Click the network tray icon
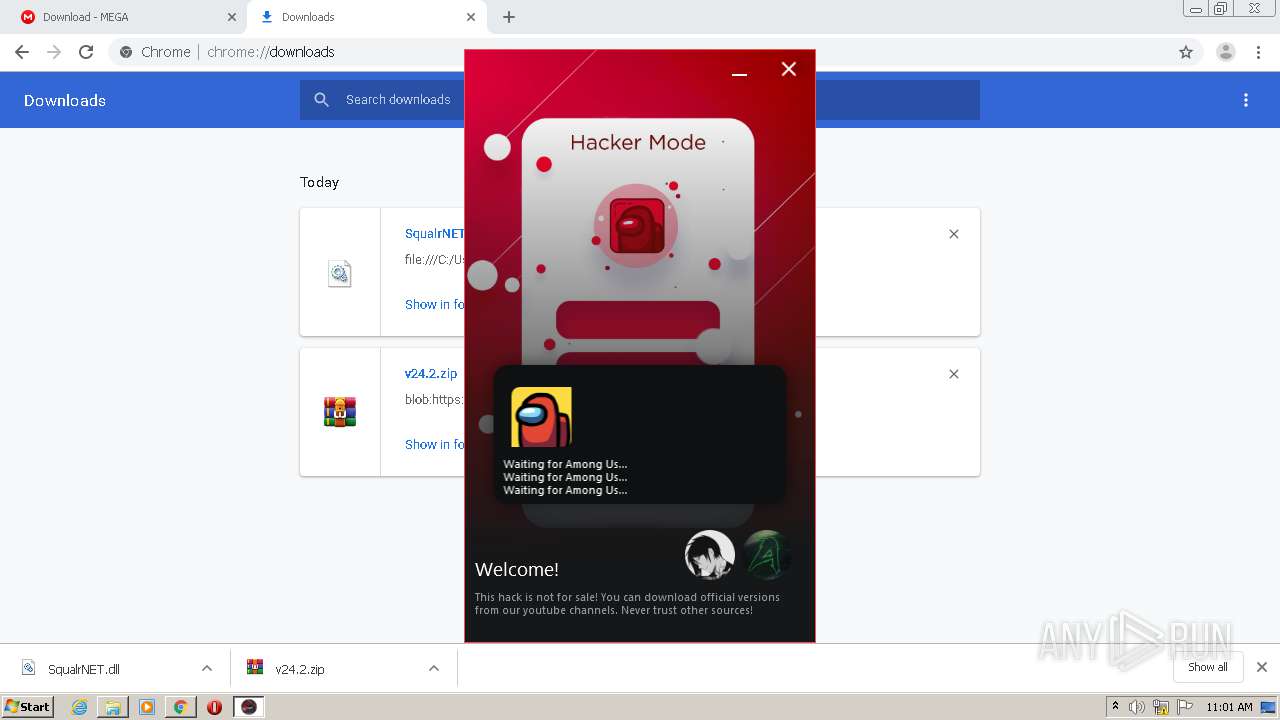Viewport: 1280px width, 720px height. point(1161,707)
